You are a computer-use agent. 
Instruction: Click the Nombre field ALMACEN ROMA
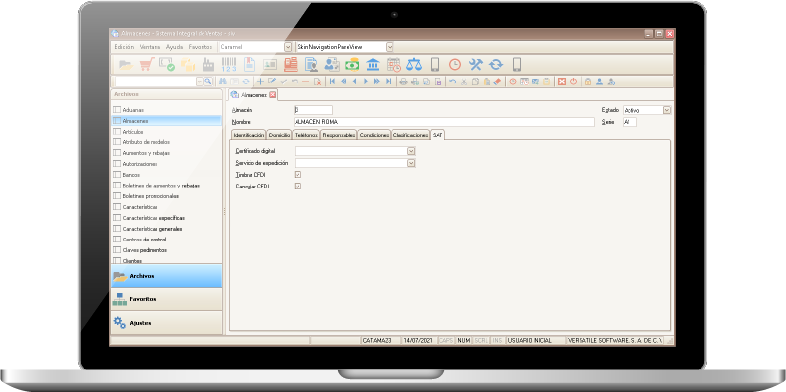click(444, 122)
